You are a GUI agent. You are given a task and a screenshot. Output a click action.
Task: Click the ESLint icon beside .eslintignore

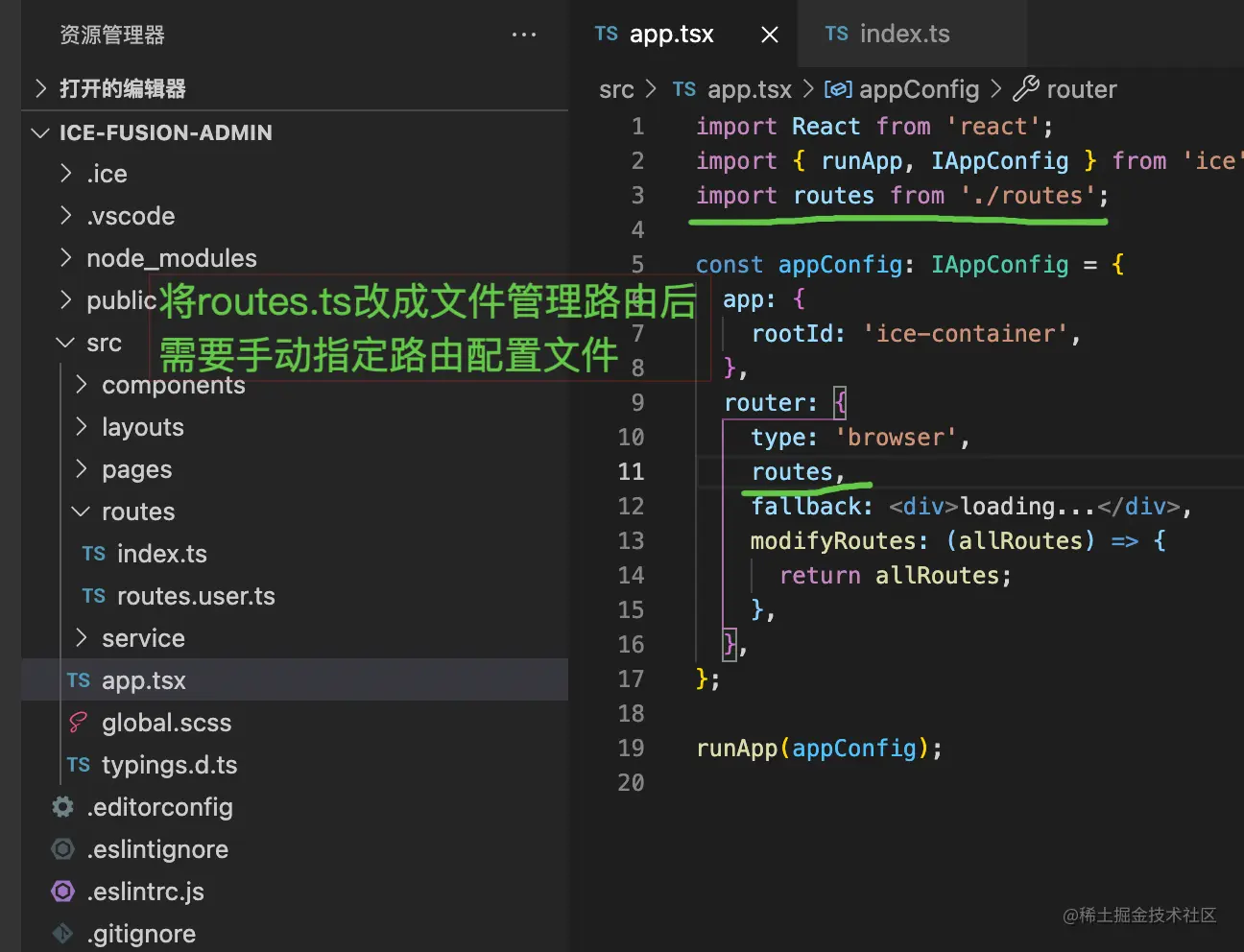(x=62, y=849)
